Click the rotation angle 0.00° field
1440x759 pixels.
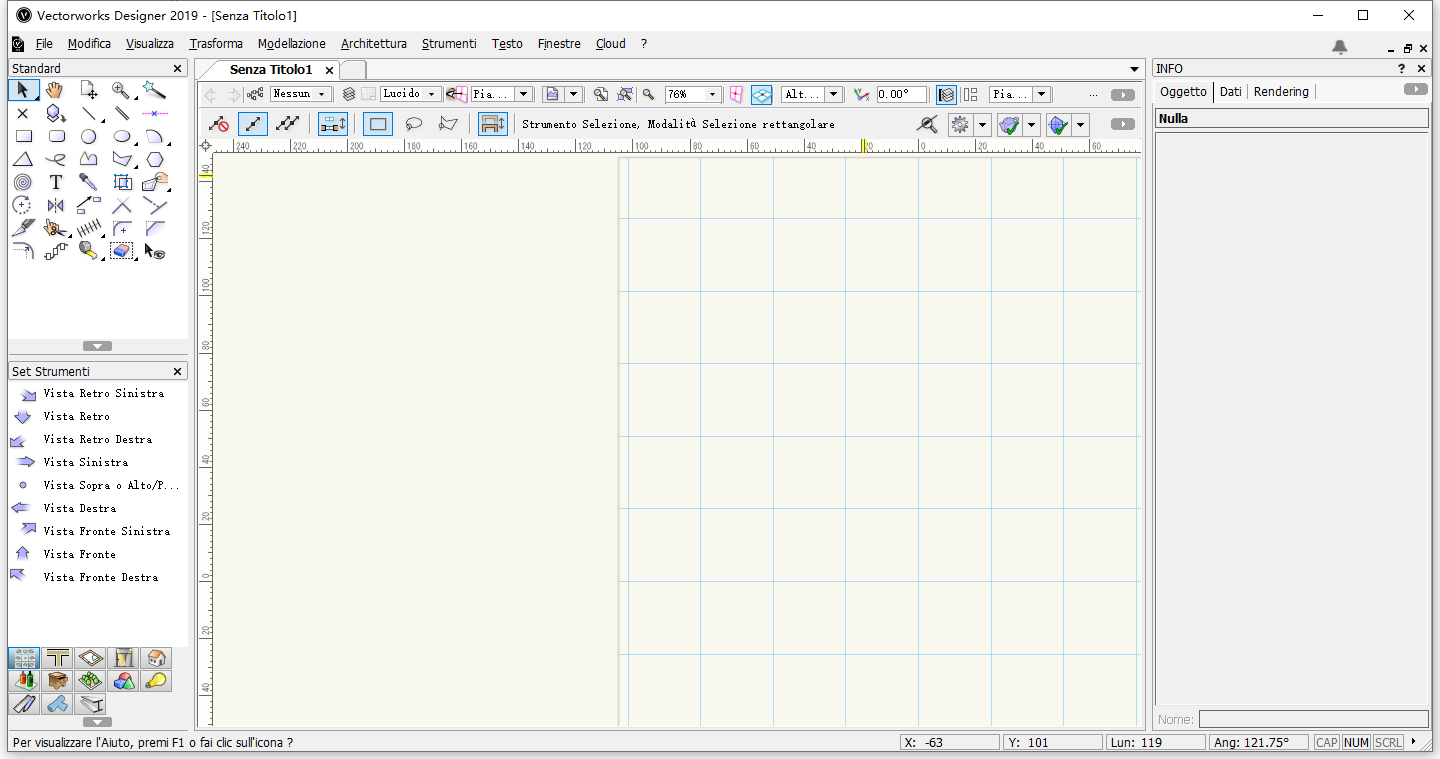(x=902, y=94)
